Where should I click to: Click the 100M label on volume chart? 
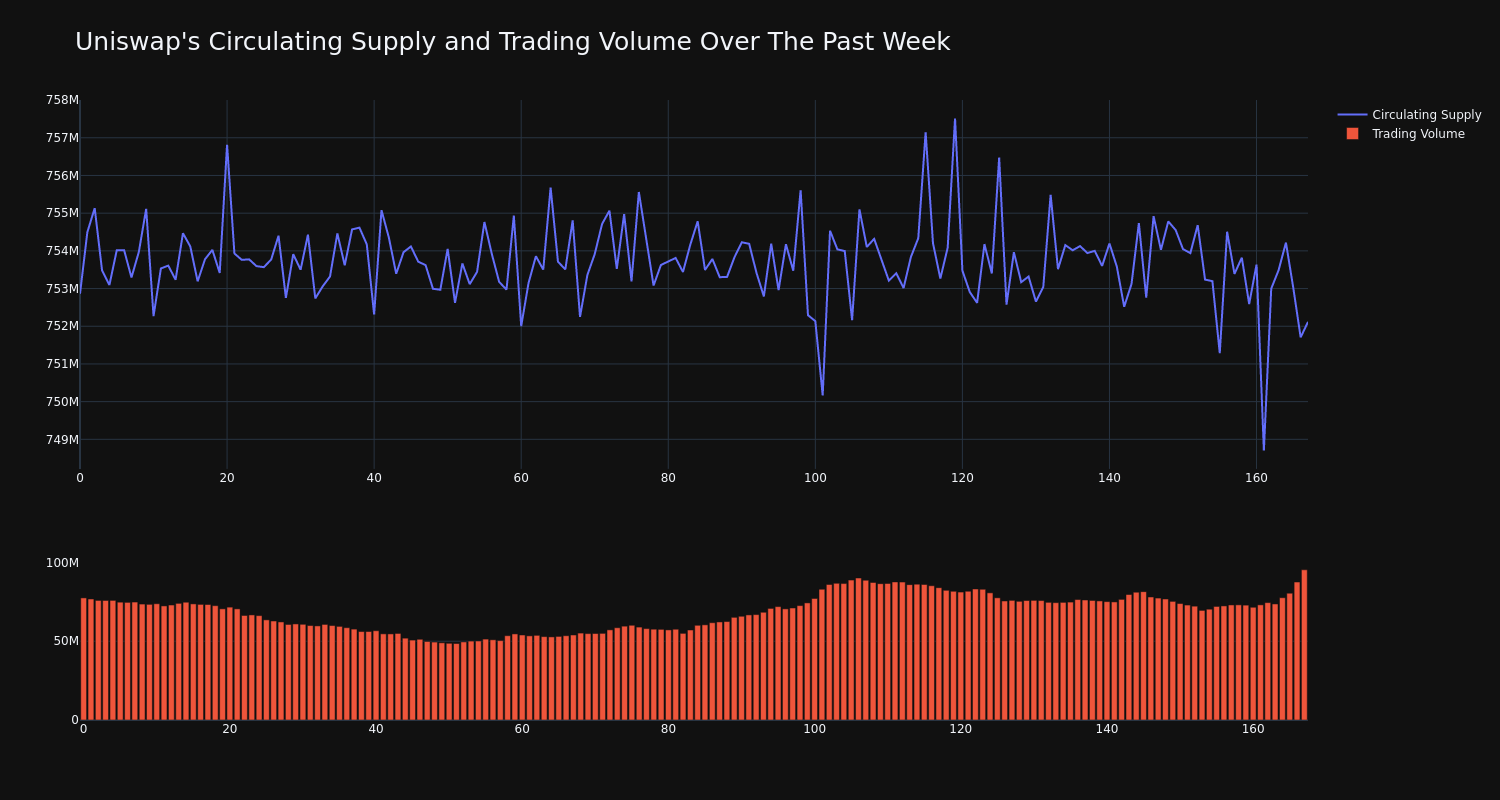(62, 563)
